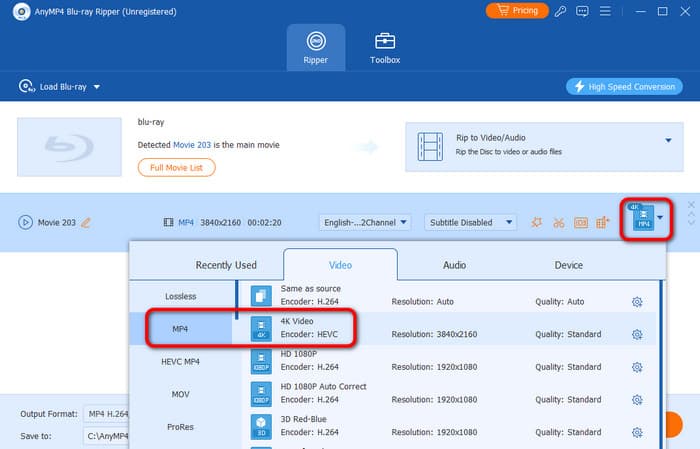Open the hamburger menu icon
The image size is (700, 449).
click(605, 11)
